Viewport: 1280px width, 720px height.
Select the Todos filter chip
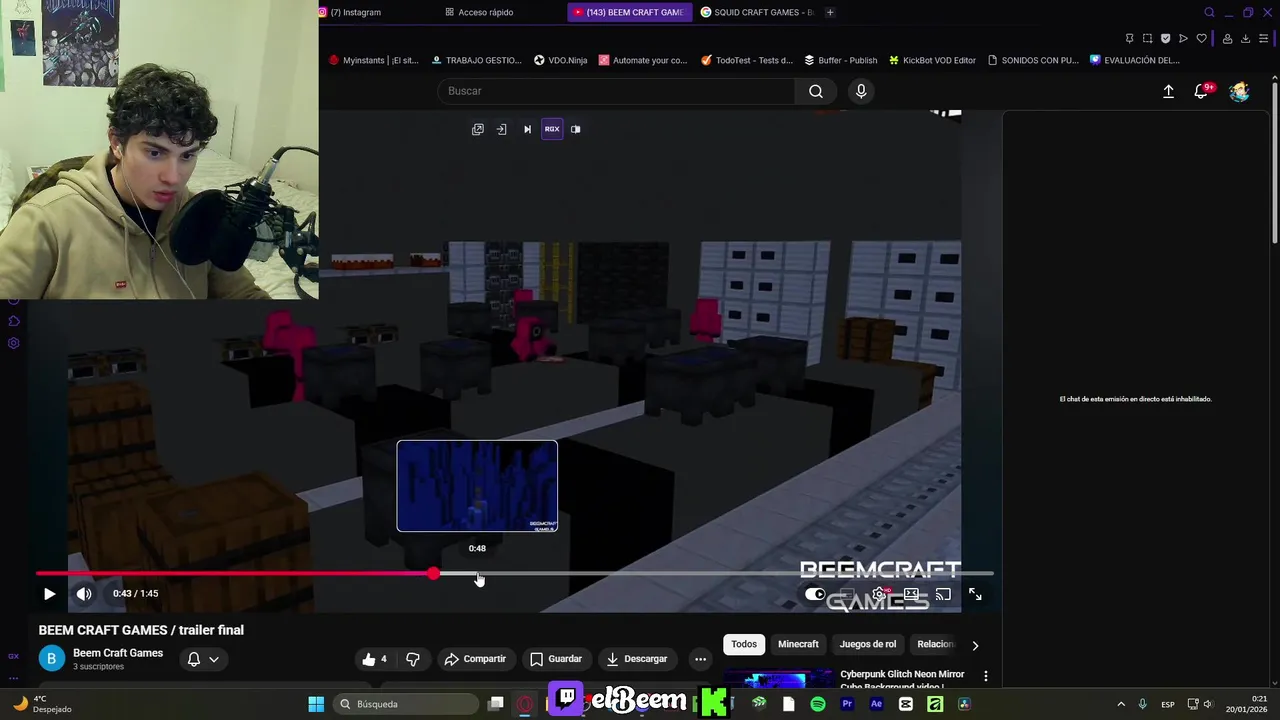[x=744, y=644]
